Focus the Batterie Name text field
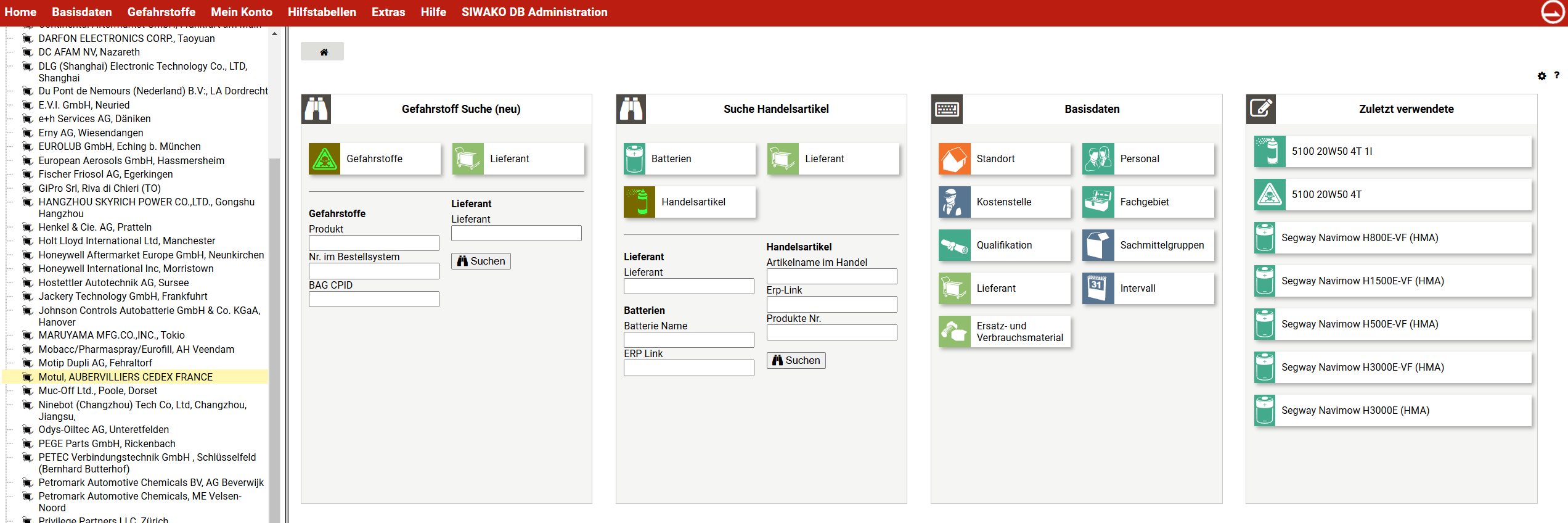 coord(688,340)
